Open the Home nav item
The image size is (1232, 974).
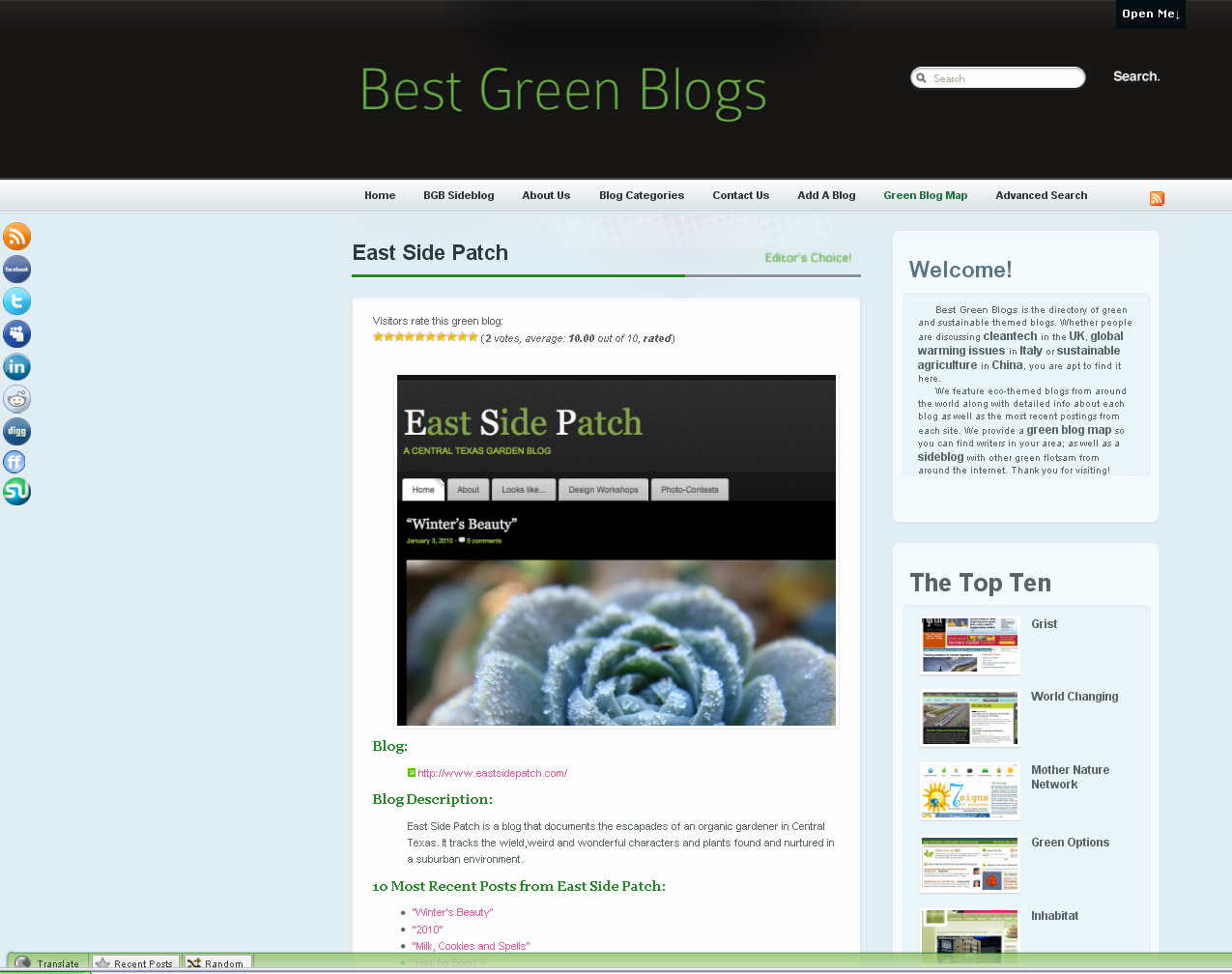(380, 195)
